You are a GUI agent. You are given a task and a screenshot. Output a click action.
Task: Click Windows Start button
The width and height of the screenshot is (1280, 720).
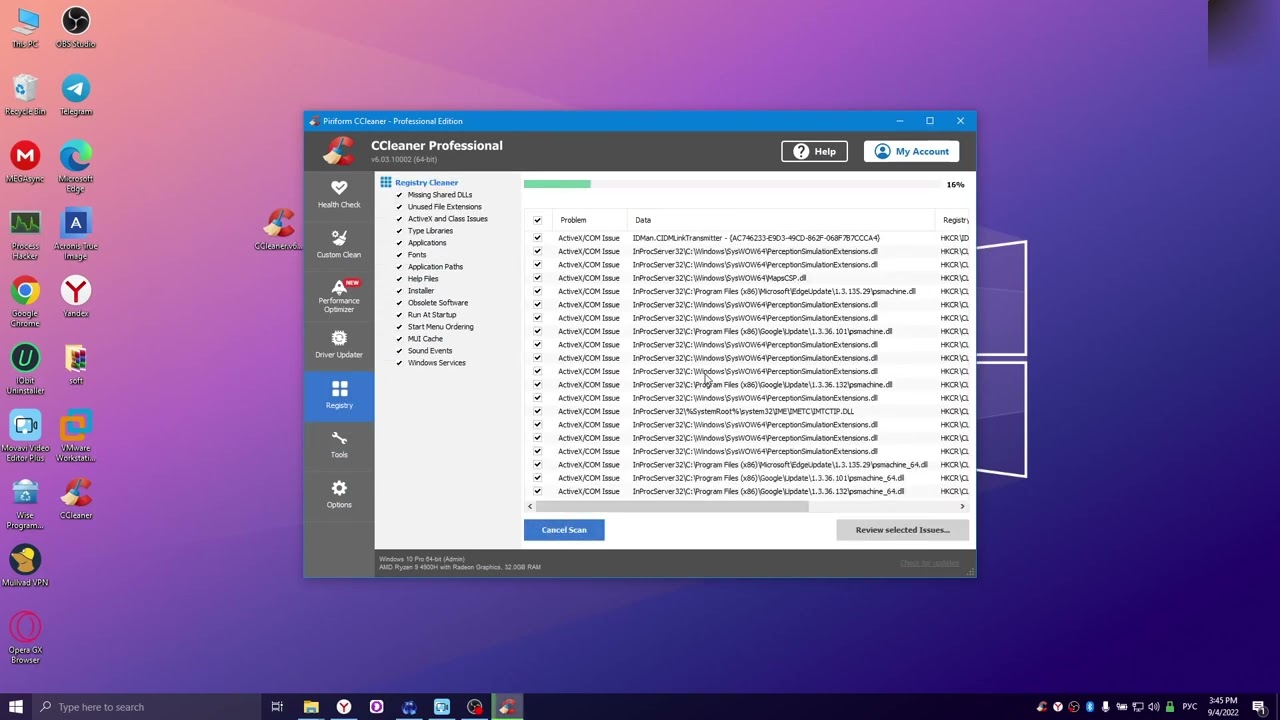pos(16,707)
